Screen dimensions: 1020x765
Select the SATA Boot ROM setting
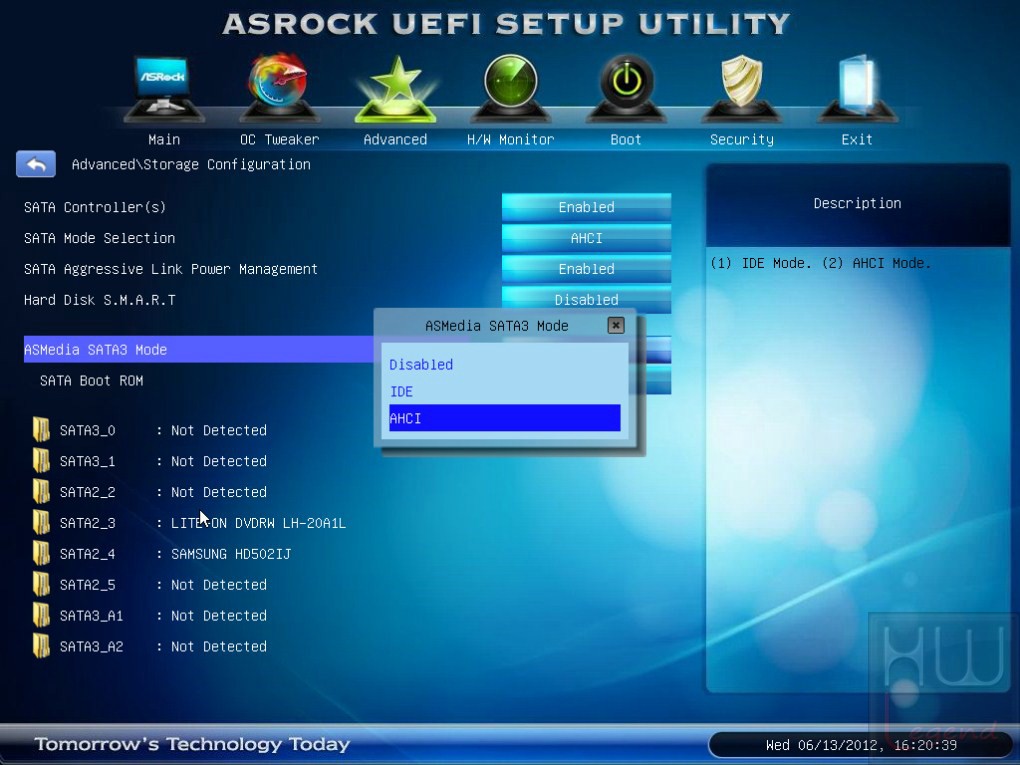point(91,381)
